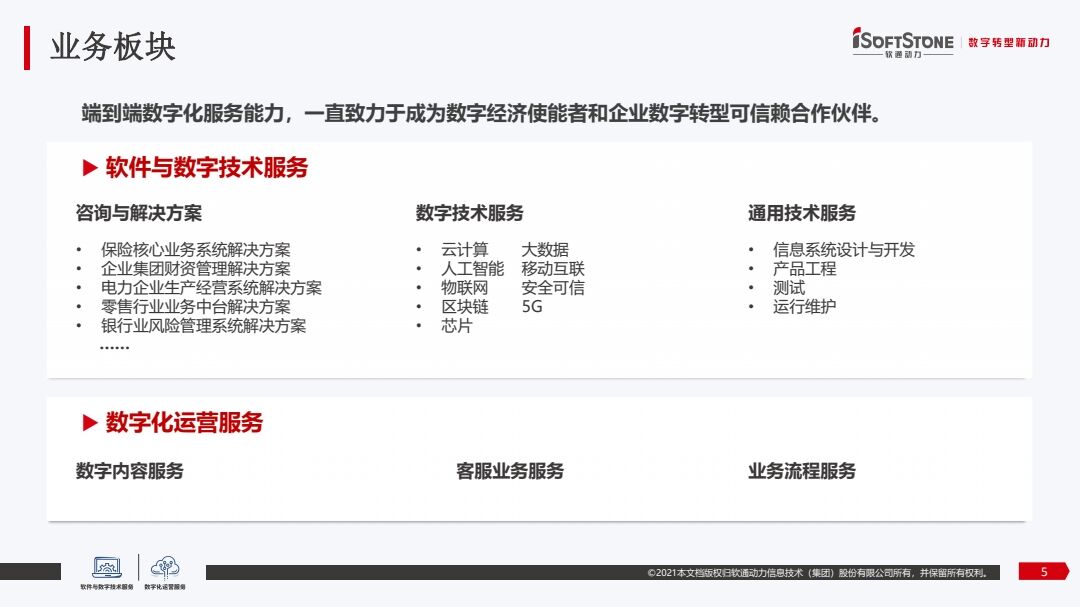Click the 运行维护 bullet item

tap(804, 307)
